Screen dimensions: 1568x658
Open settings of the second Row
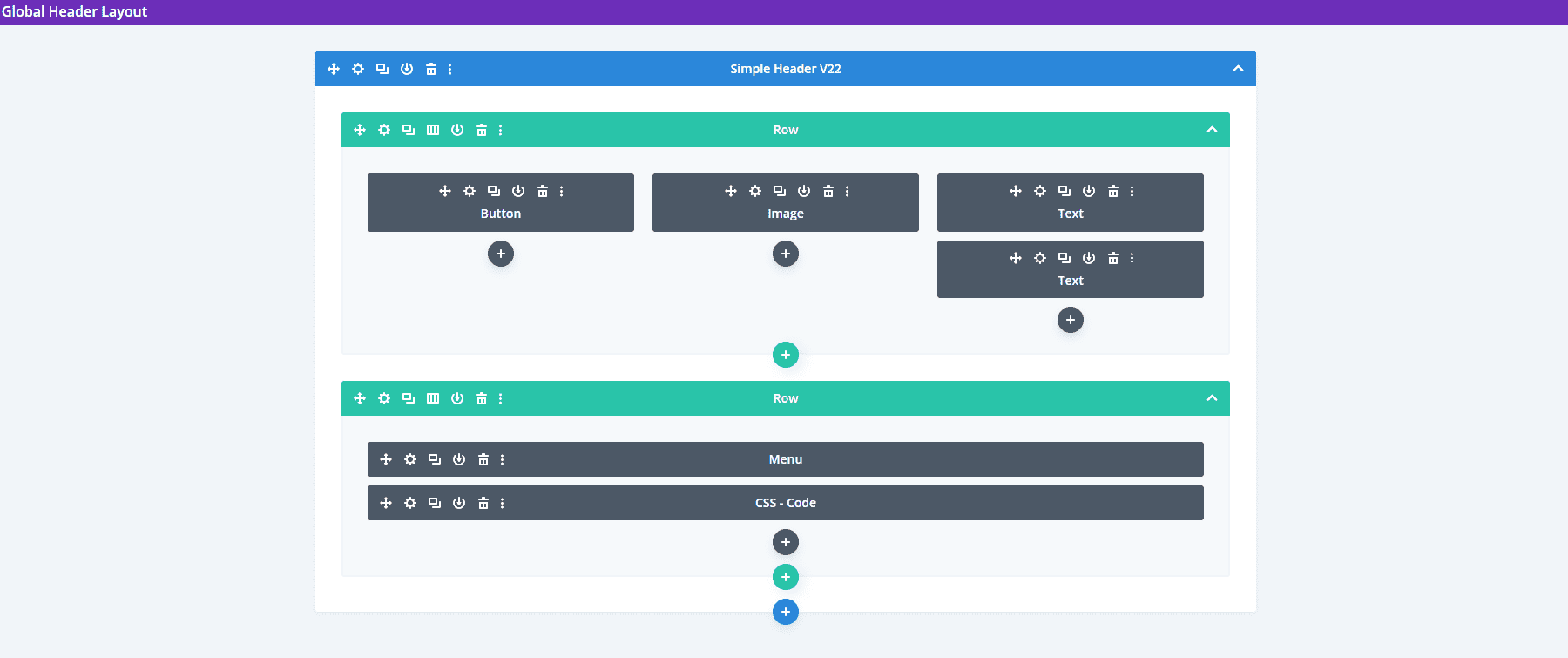(384, 398)
